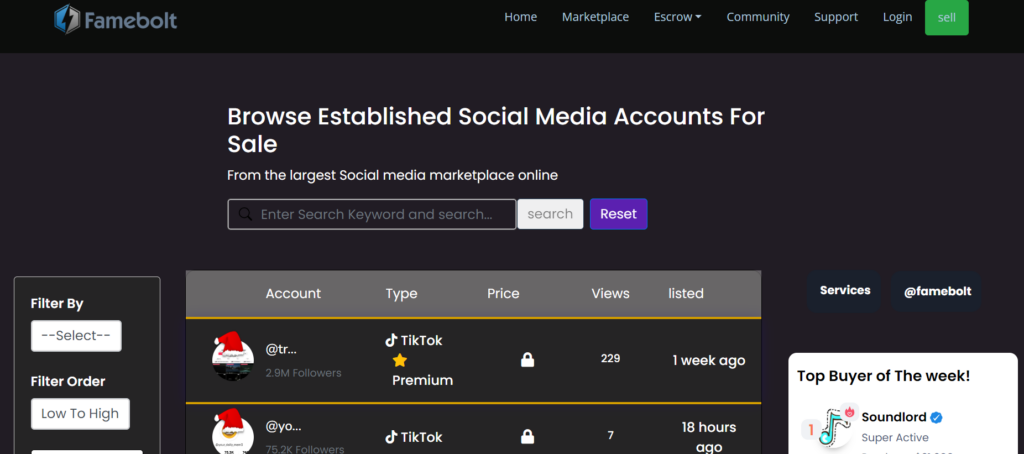Viewport: 1024px width, 454px height.
Task: Click the 'Super Active' status text
Action: click(895, 438)
